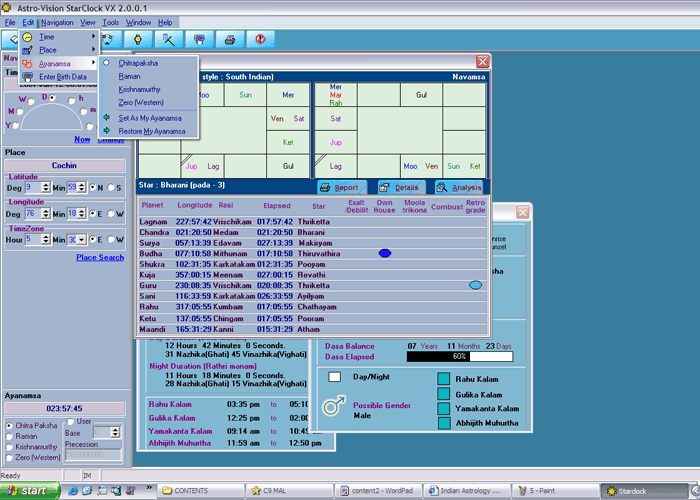
Task: Click the printer toolbar icon
Action: (230, 39)
